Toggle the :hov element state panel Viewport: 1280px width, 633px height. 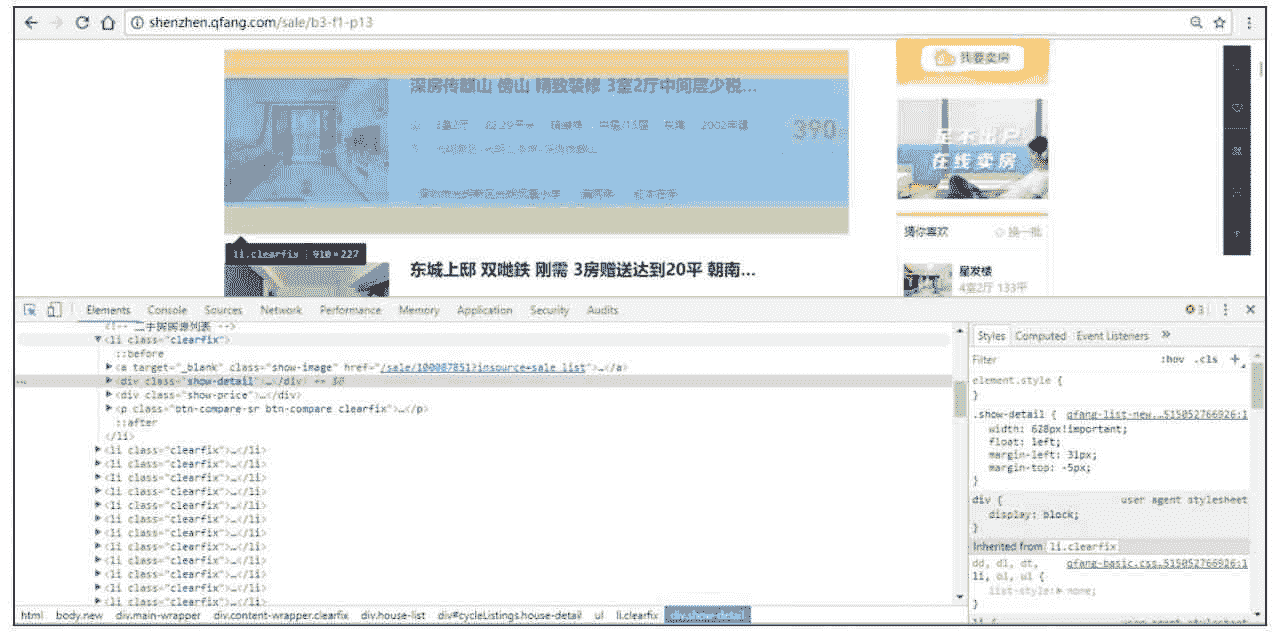click(1171, 359)
